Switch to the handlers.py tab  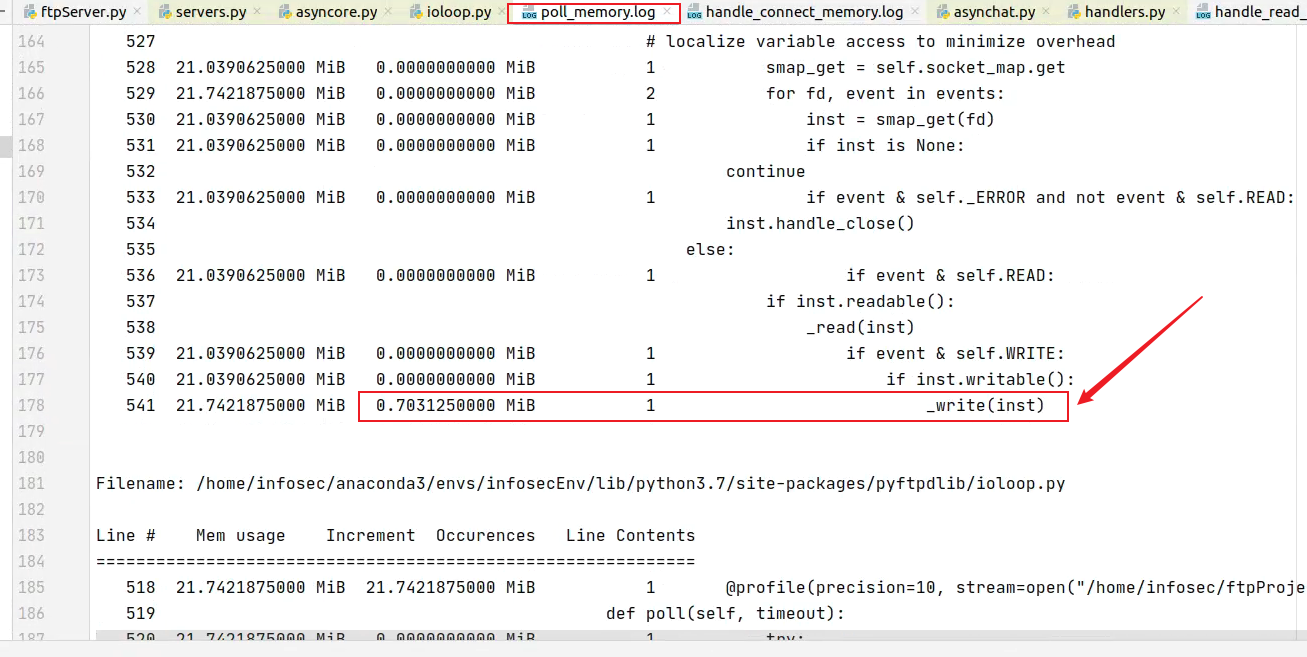pyautogui.click(x=1124, y=13)
